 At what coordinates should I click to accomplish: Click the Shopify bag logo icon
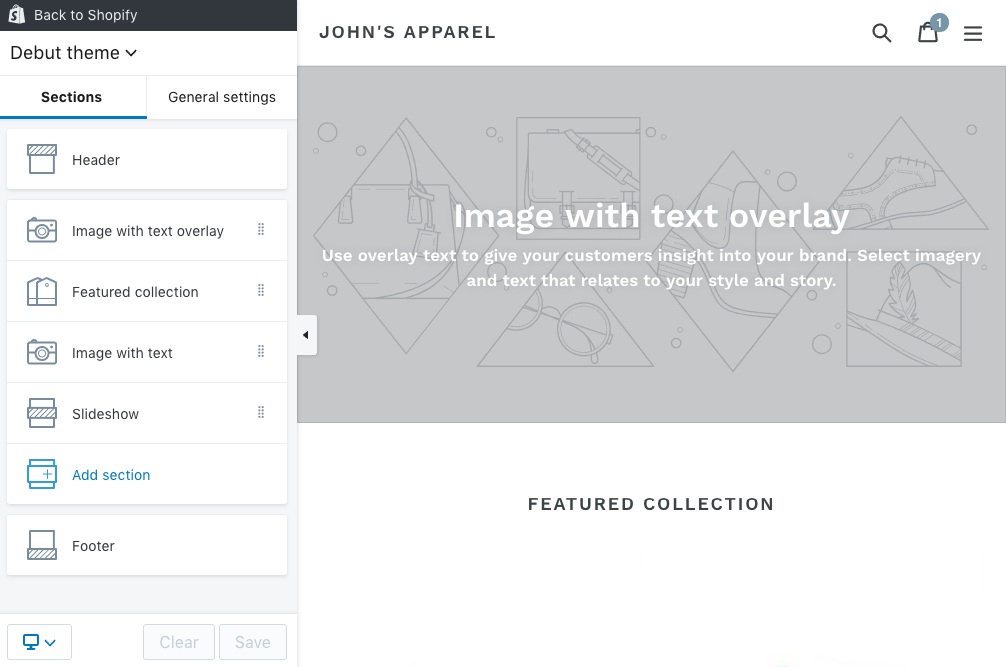click(15, 14)
